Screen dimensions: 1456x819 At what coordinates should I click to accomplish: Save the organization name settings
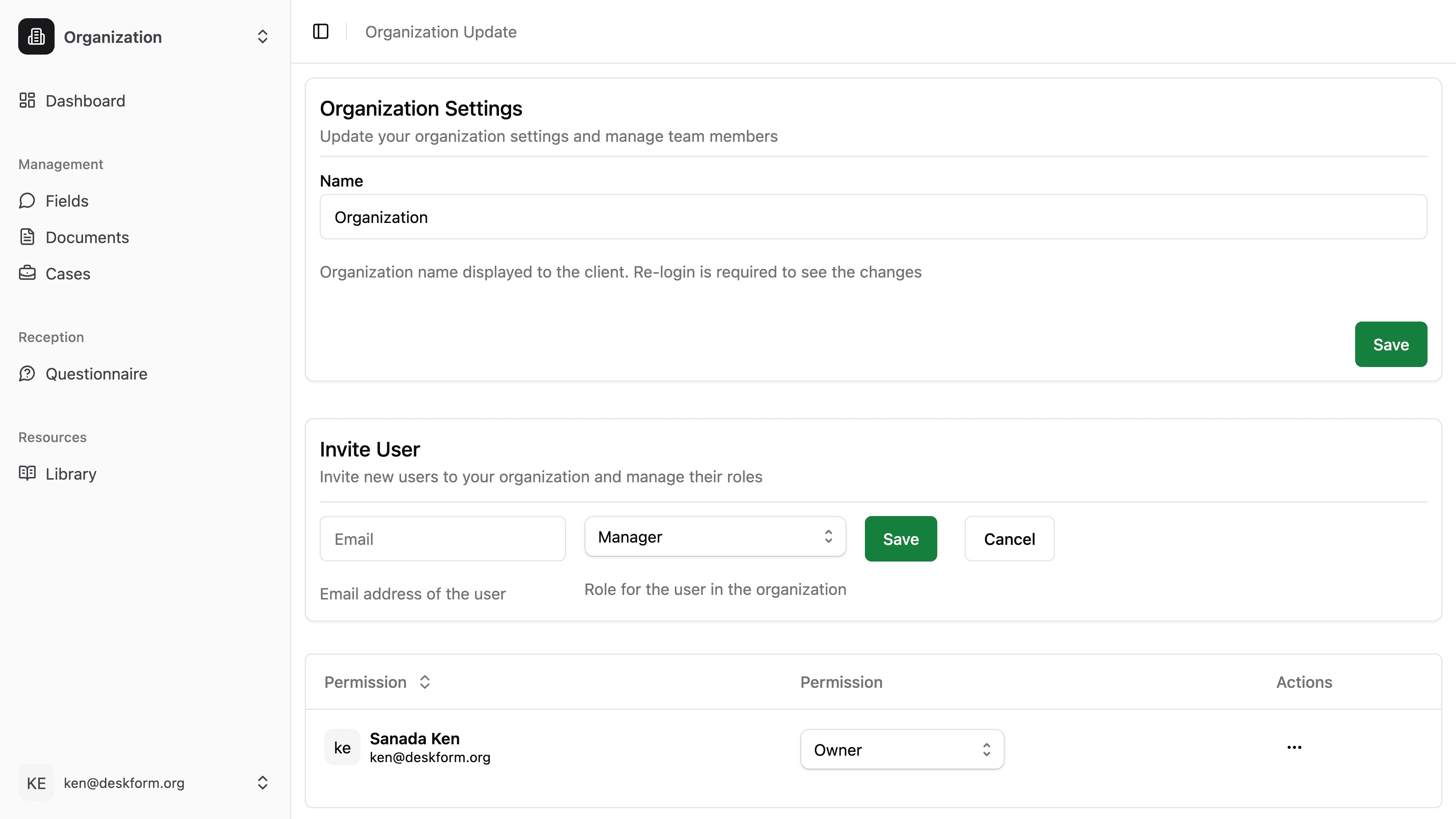tap(1390, 344)
